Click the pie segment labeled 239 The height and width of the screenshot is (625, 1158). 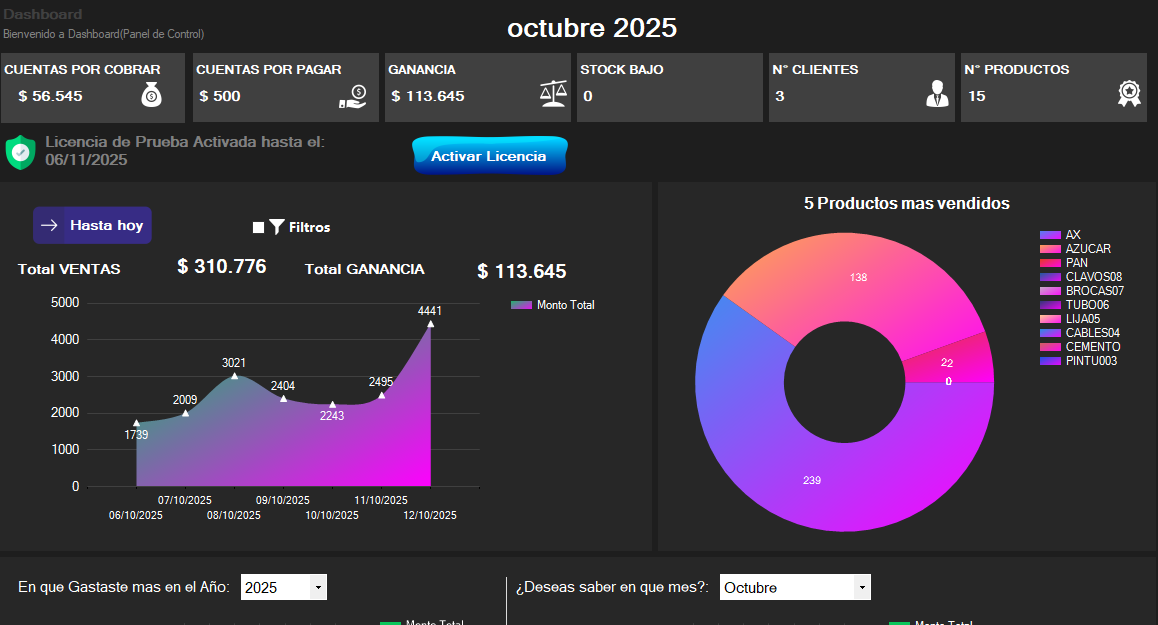click(x=810, y=481)
